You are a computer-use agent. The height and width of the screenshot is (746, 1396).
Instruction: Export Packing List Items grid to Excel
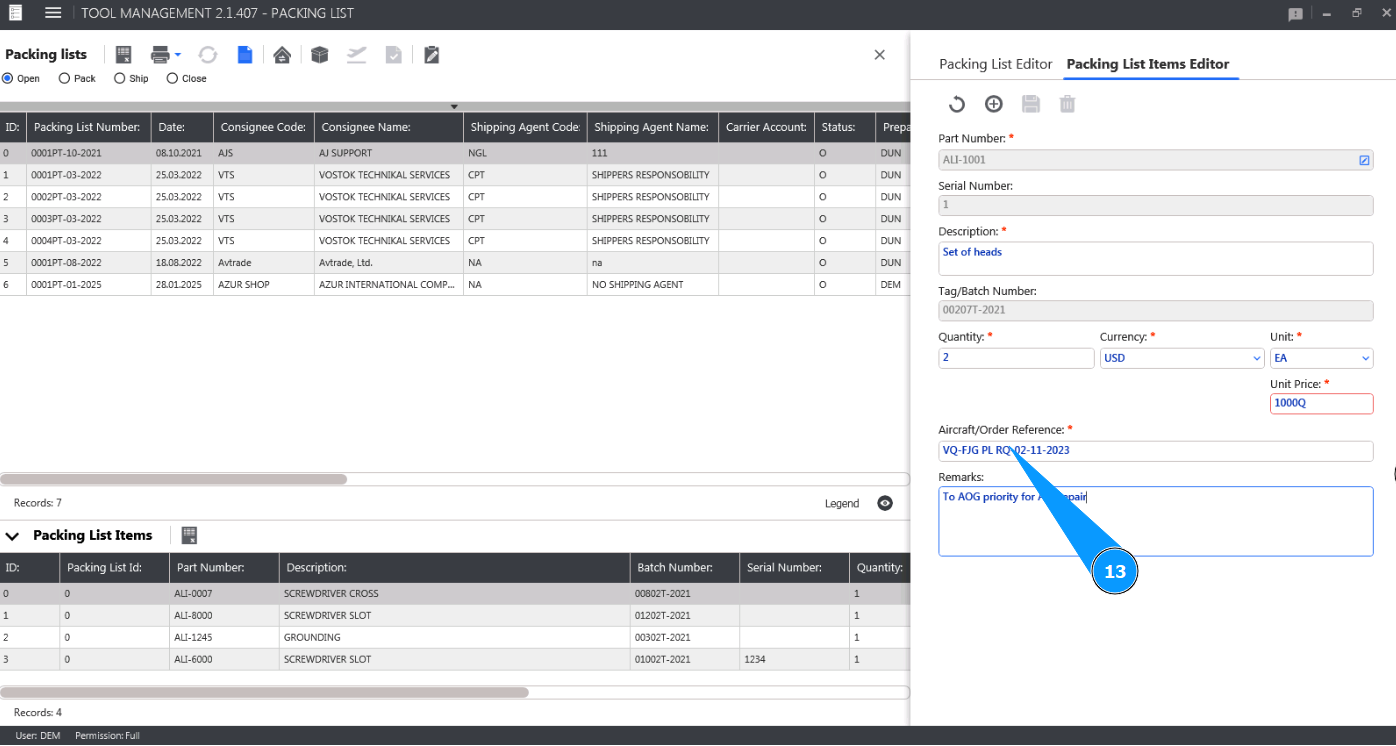189,535
